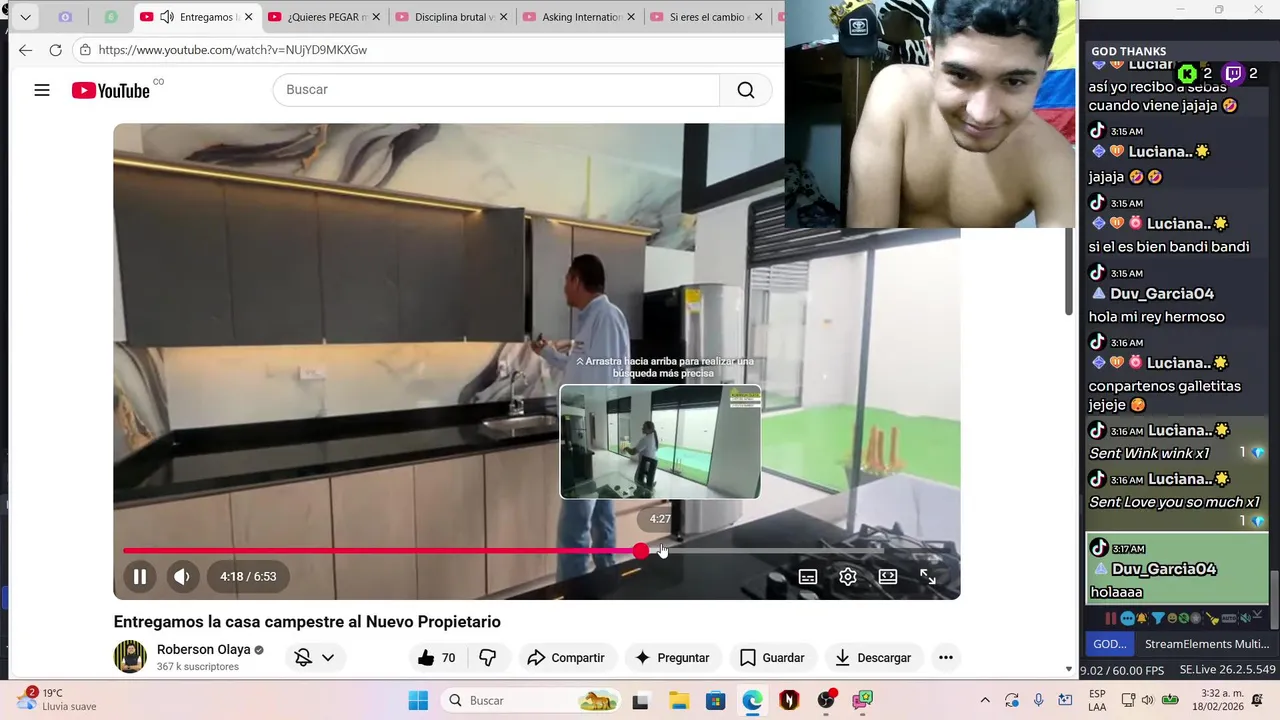Like the video with thumbs up
Image resolution: width=1280 pixels, height=720 pixels.
tap(436, 657)
